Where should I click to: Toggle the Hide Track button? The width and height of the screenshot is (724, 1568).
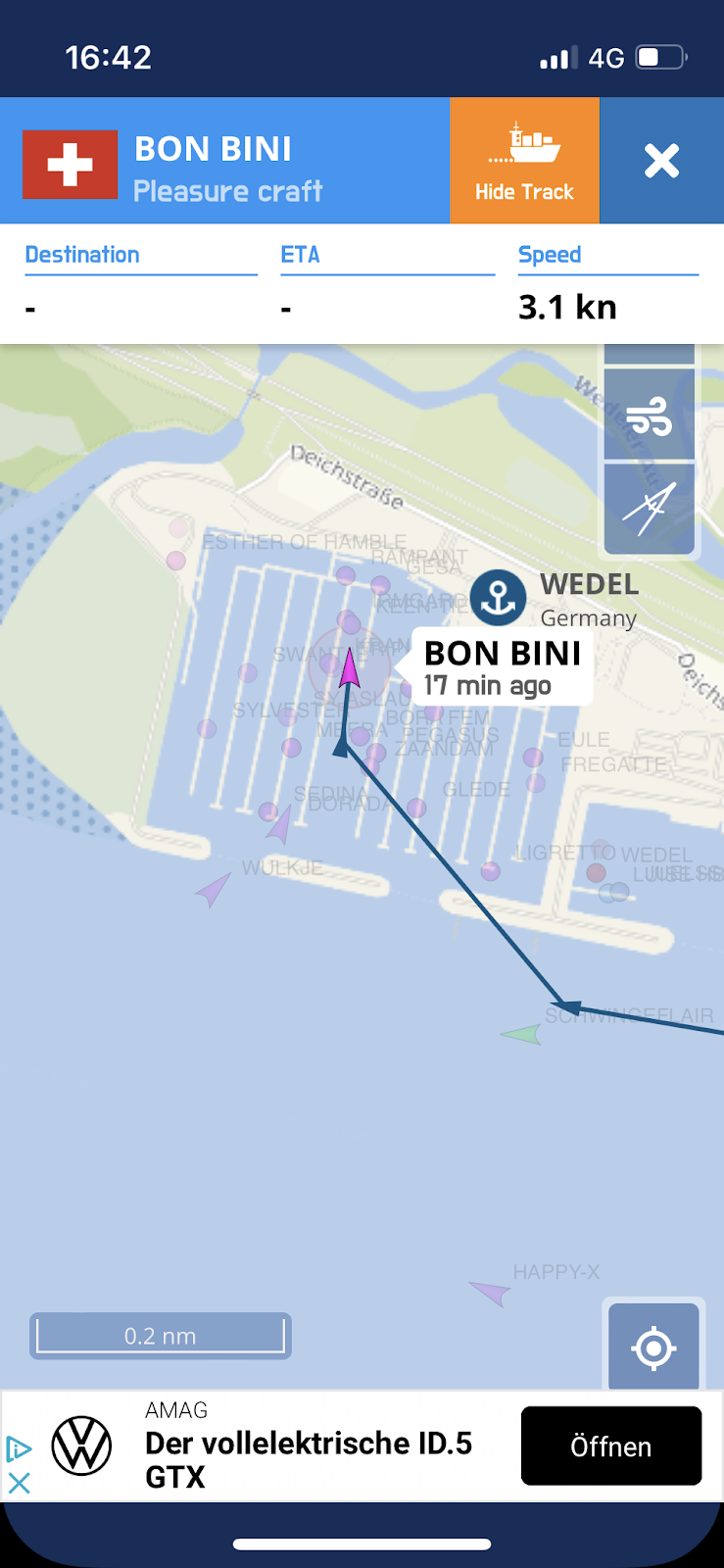(x=524, y=161)
